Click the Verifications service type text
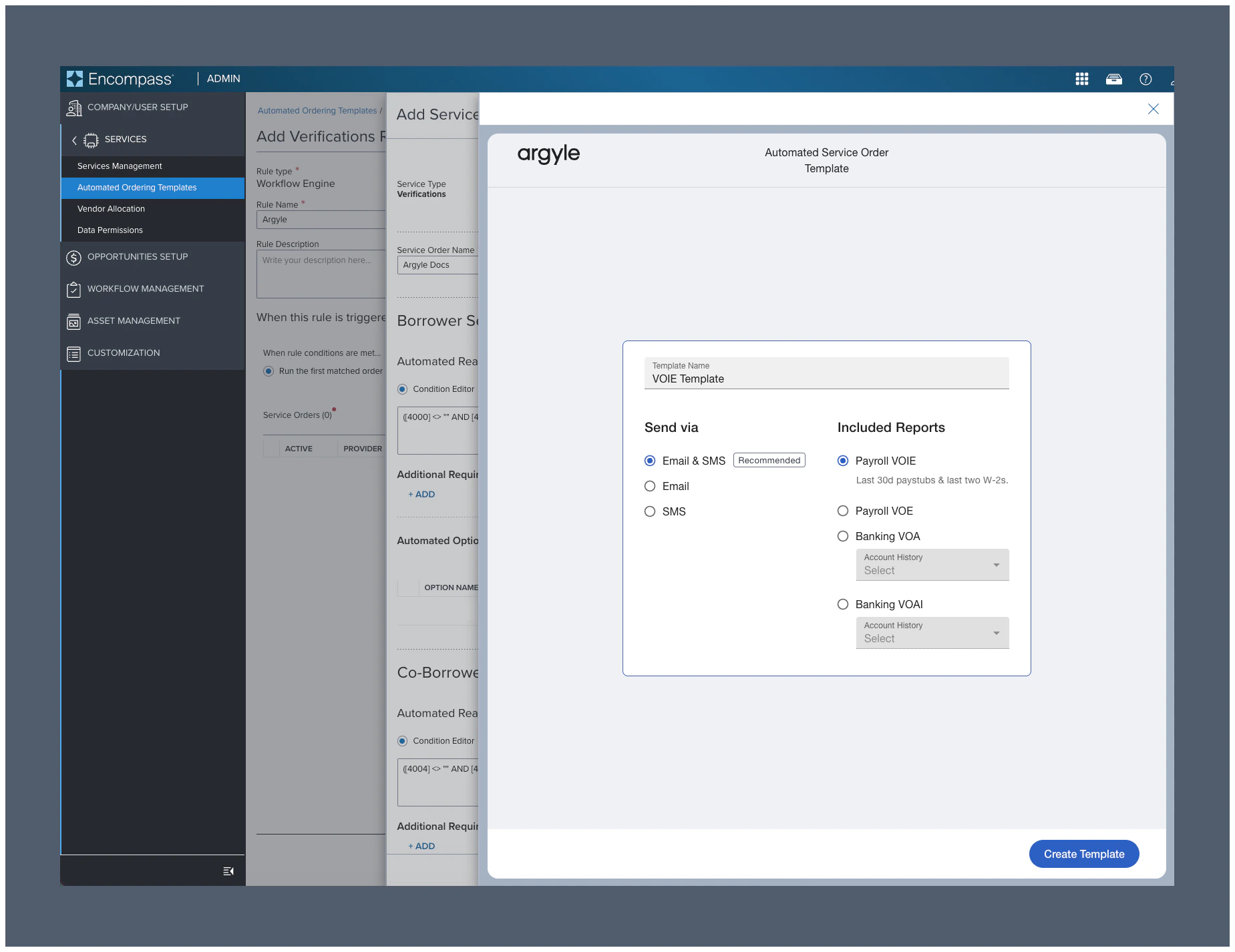 (421, 194)
